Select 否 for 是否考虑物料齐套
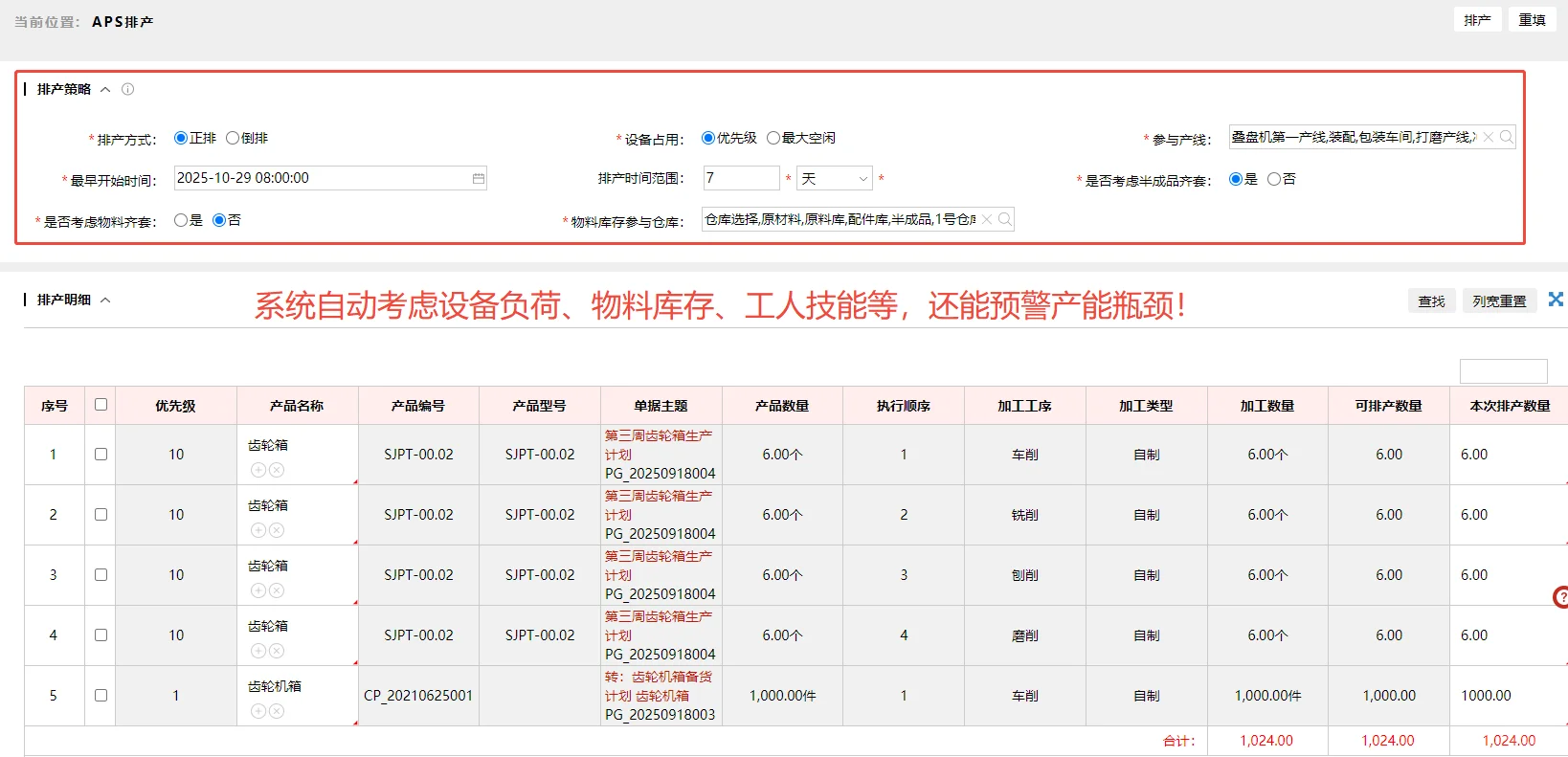 click(219, 220)
